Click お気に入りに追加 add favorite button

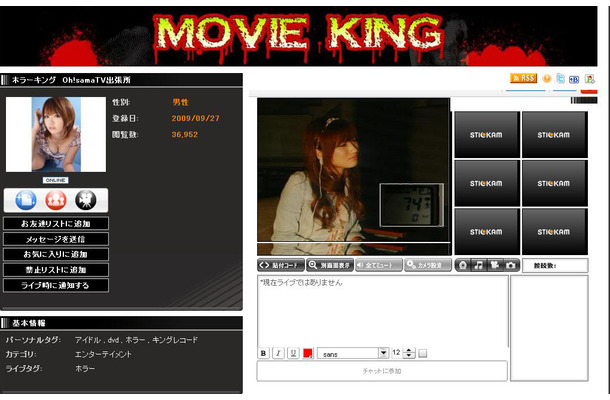[x=56, y=254]
